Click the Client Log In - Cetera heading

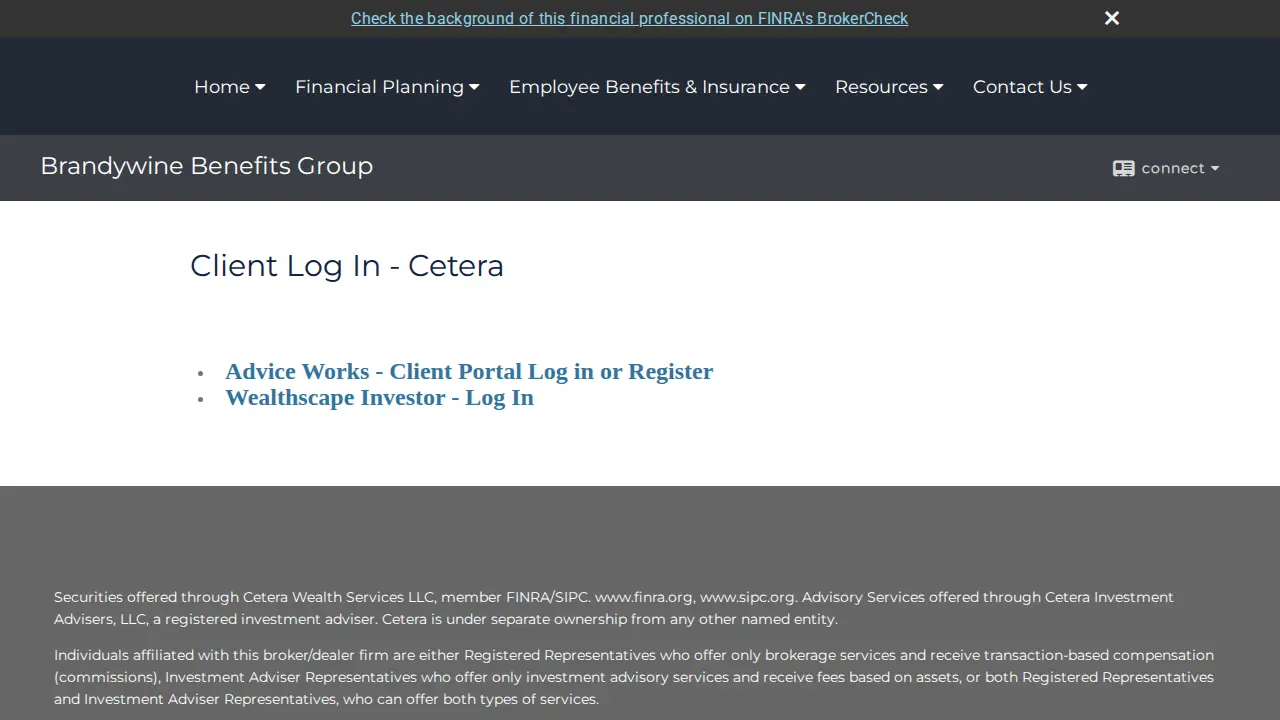(x=347, y=266)
